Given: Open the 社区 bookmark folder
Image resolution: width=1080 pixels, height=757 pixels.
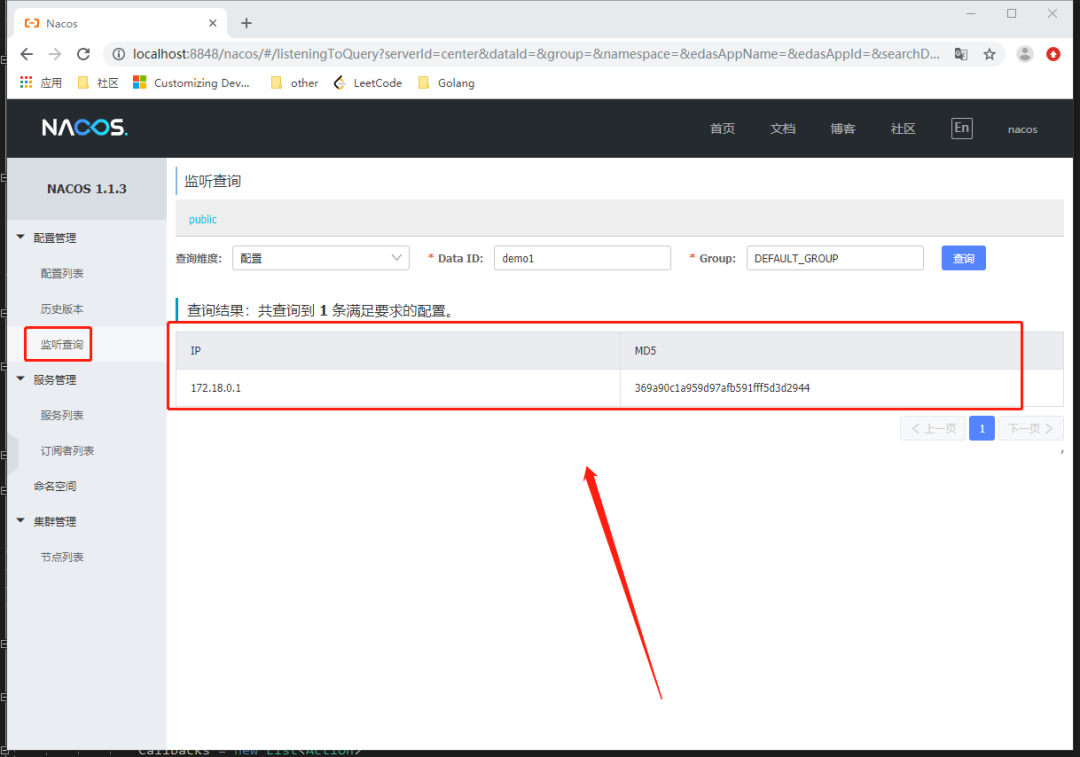Looking at the screenshot, I should (x=98, y=83).
